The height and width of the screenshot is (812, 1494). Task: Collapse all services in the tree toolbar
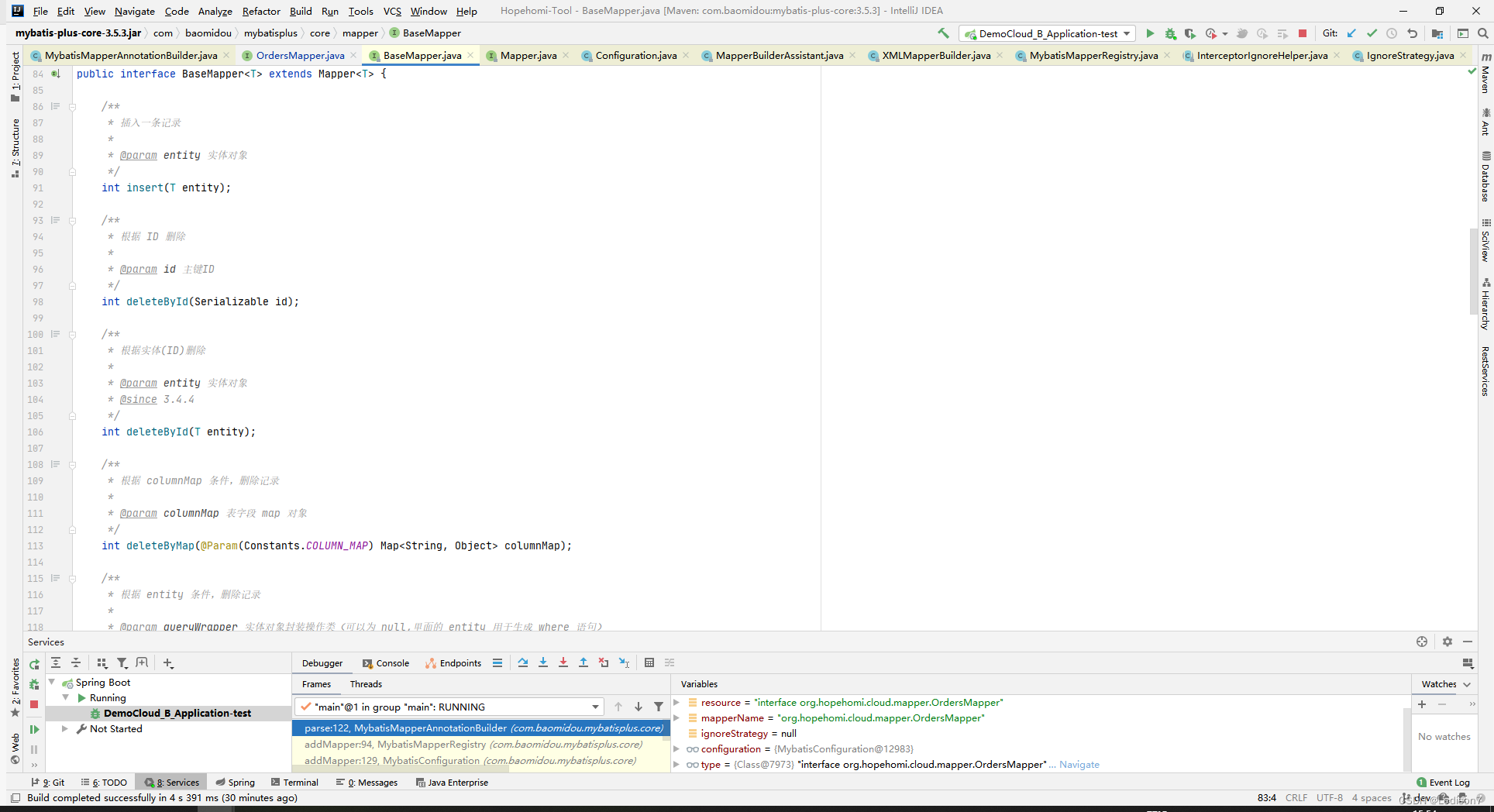point(76,662)
